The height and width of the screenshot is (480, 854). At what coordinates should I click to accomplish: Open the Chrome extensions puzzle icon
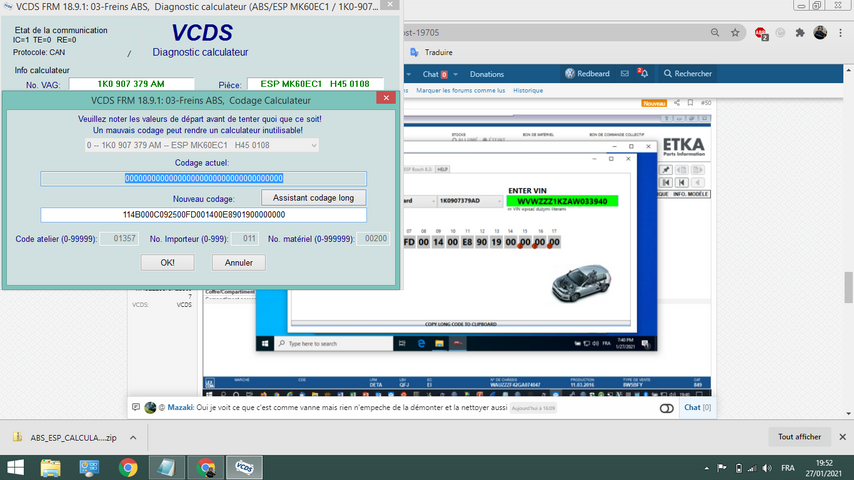[x=800, y=33]
